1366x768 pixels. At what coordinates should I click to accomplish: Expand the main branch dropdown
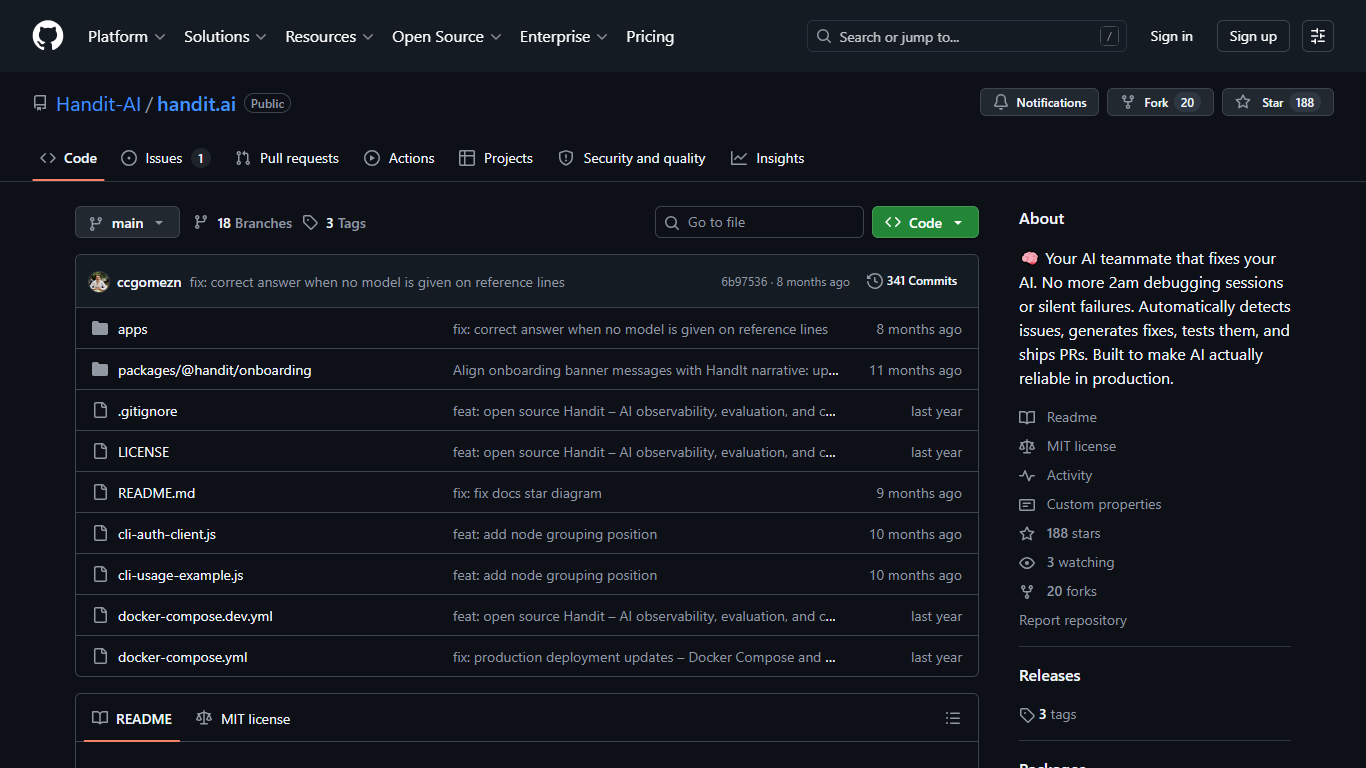coord(127,222)
